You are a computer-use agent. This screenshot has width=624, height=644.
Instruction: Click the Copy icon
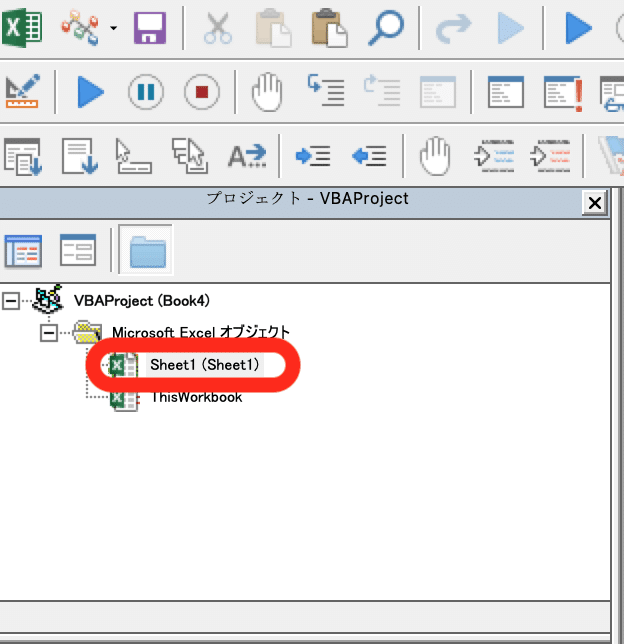point(273,28)
